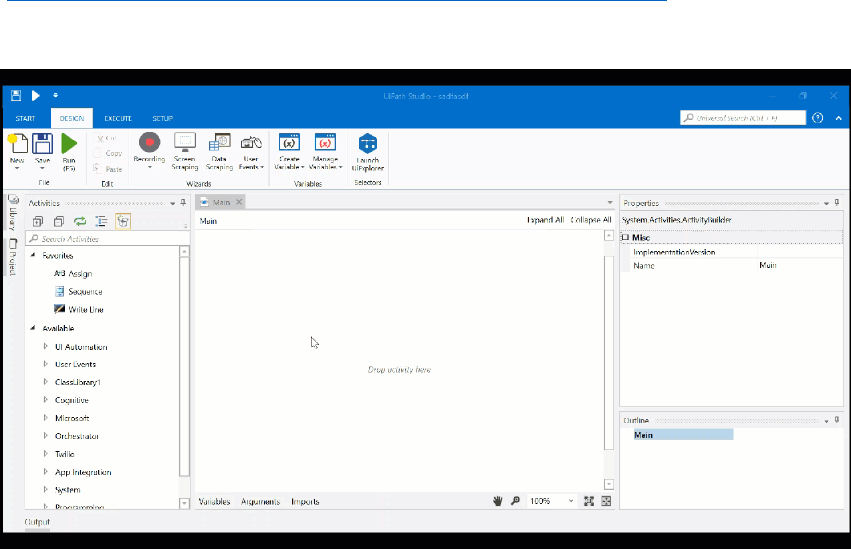Collapse the Favorites tree group
The height and width of the screenshot is (549, 851).
[x=33, y=255]
